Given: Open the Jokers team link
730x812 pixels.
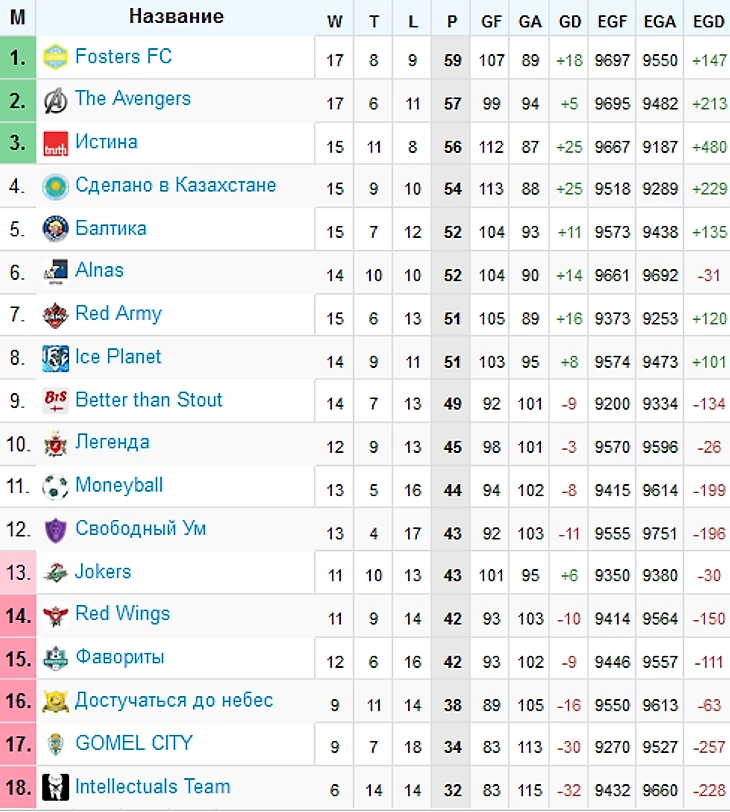Looking at the screenshot, I should click(x=103, y=571).
